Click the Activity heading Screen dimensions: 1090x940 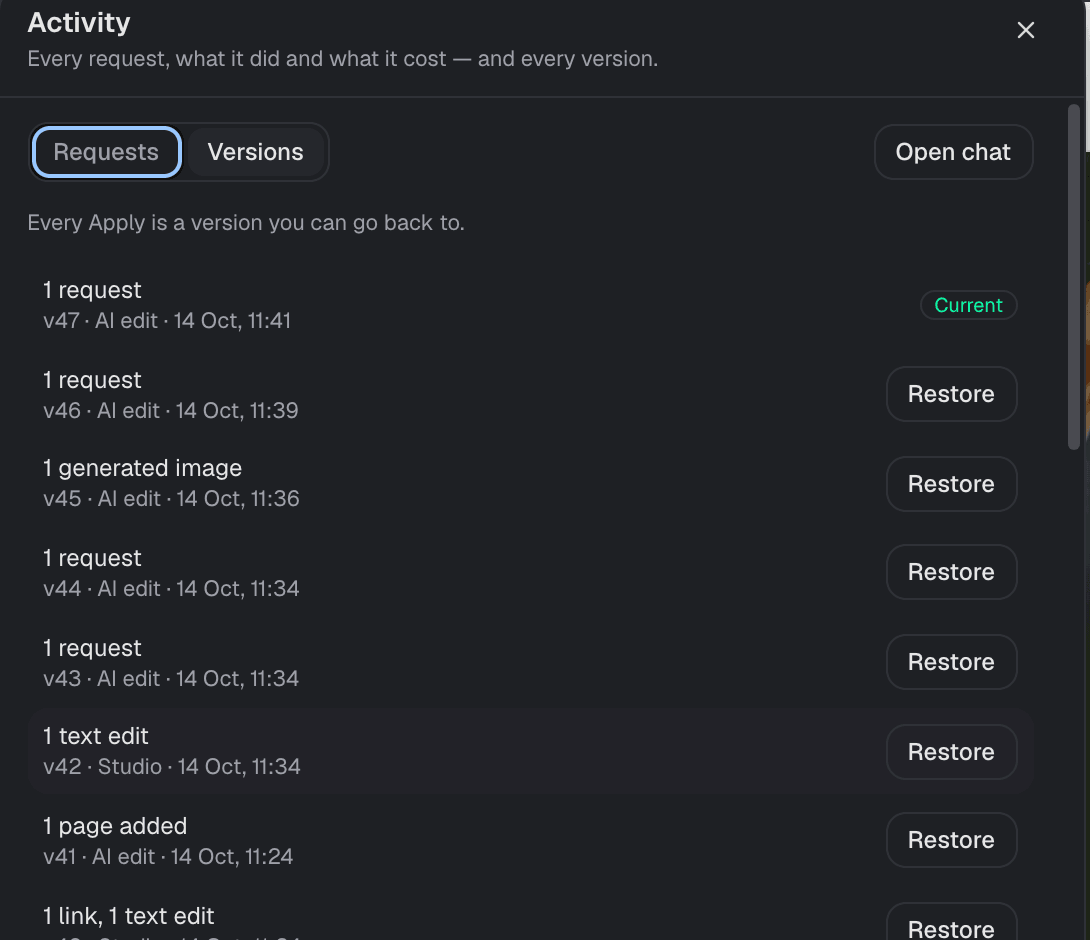(x=79, y=22)
